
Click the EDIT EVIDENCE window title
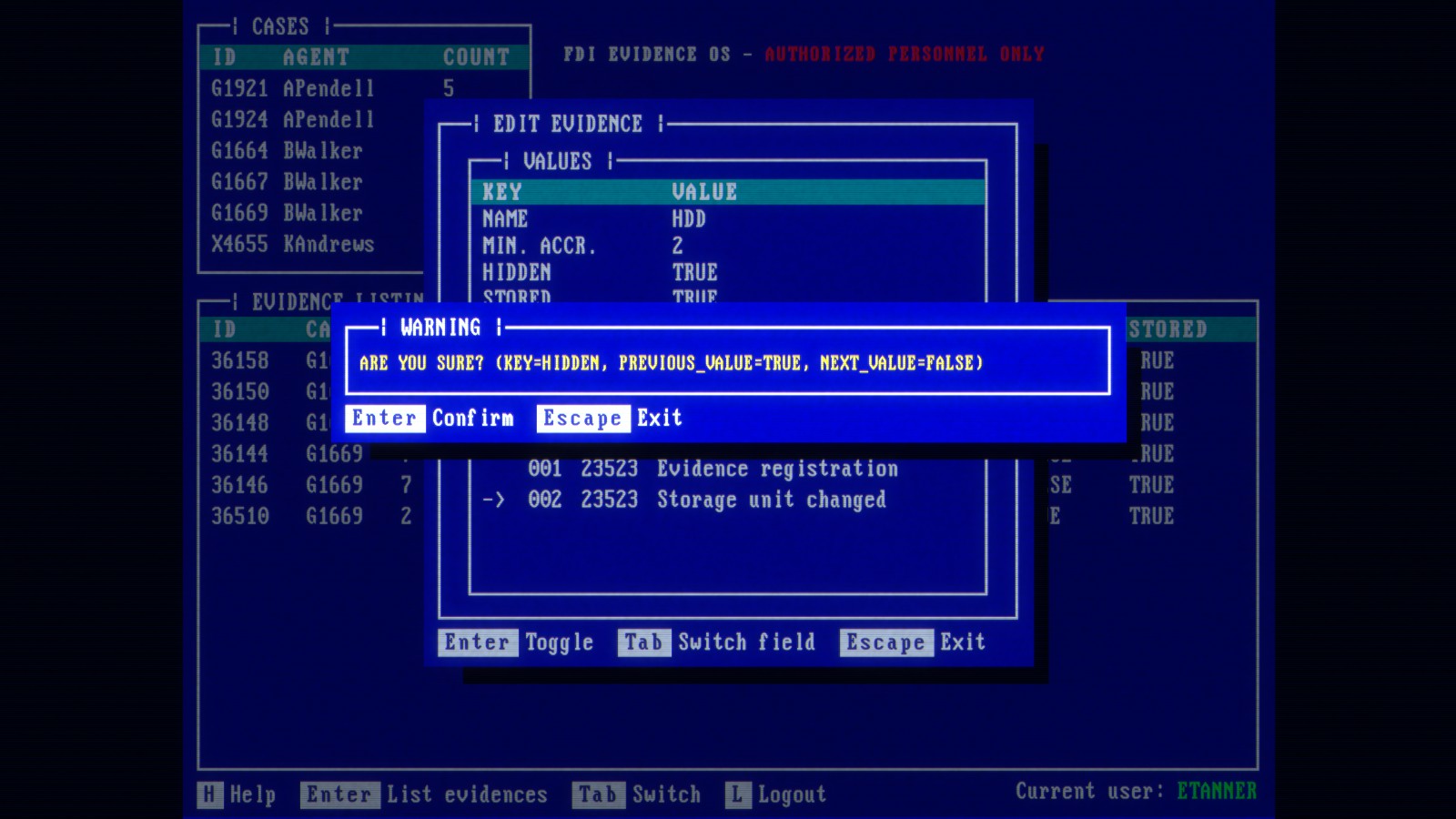(x=569, y=124)
